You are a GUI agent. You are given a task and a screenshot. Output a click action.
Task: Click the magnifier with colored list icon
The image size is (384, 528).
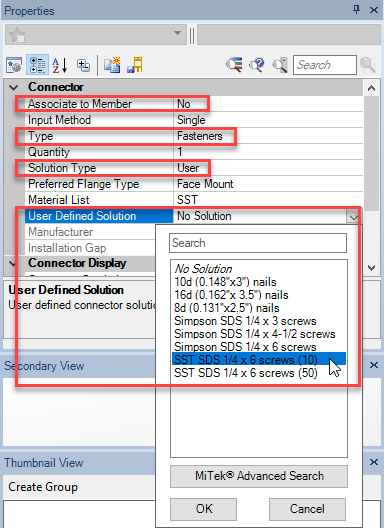[x=234, y=64]
